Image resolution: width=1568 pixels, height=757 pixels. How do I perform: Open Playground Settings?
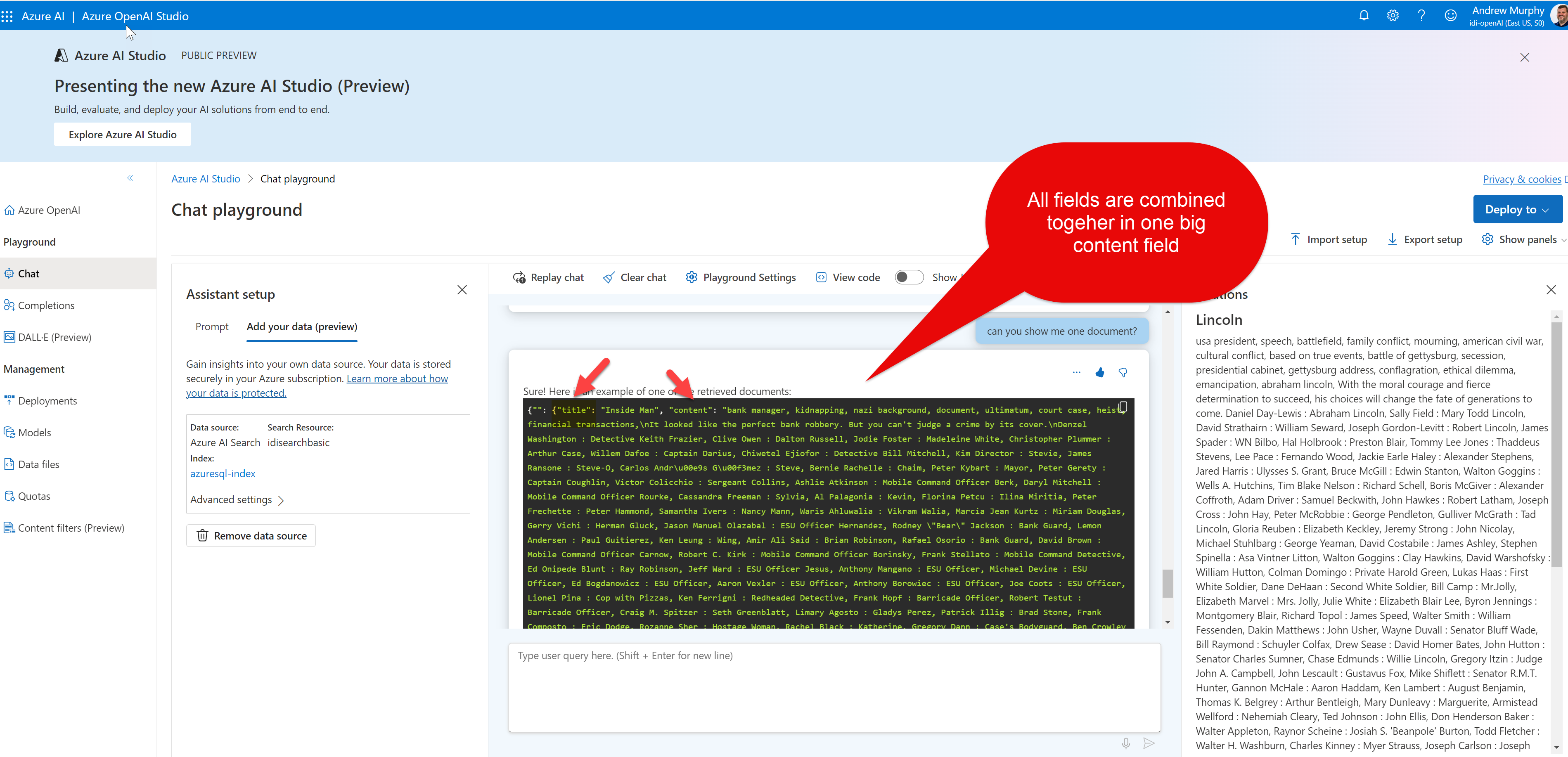pyautogui.click(x=740, y=277)
